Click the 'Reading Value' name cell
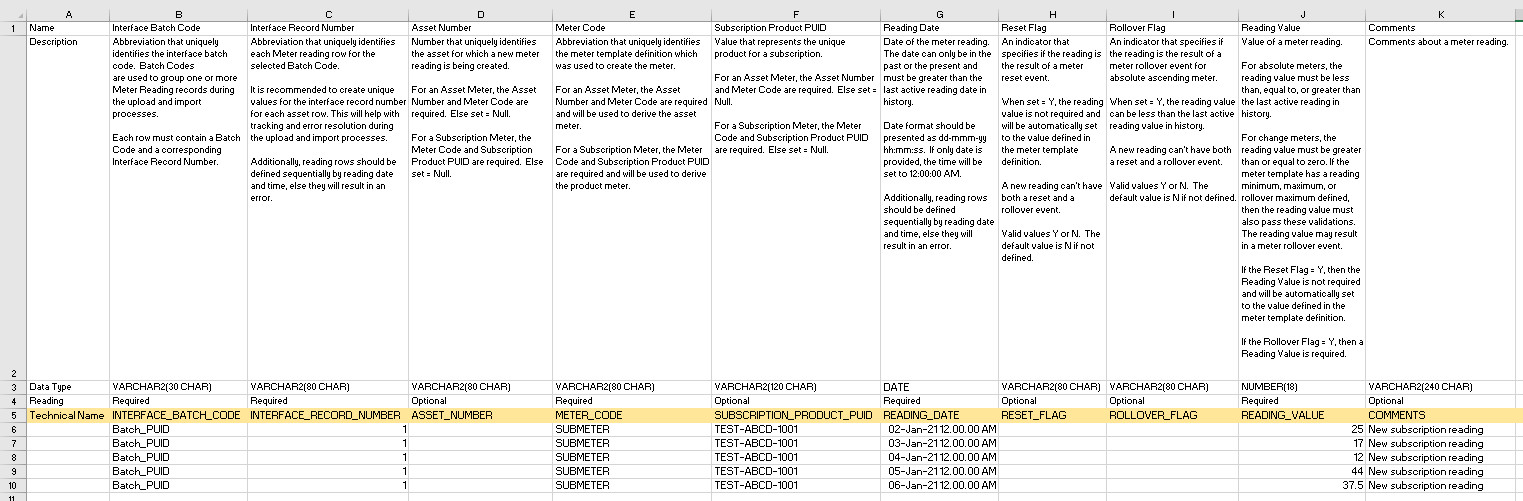The width and height of the screenshot is (1523, 501). pos(1302,28)
